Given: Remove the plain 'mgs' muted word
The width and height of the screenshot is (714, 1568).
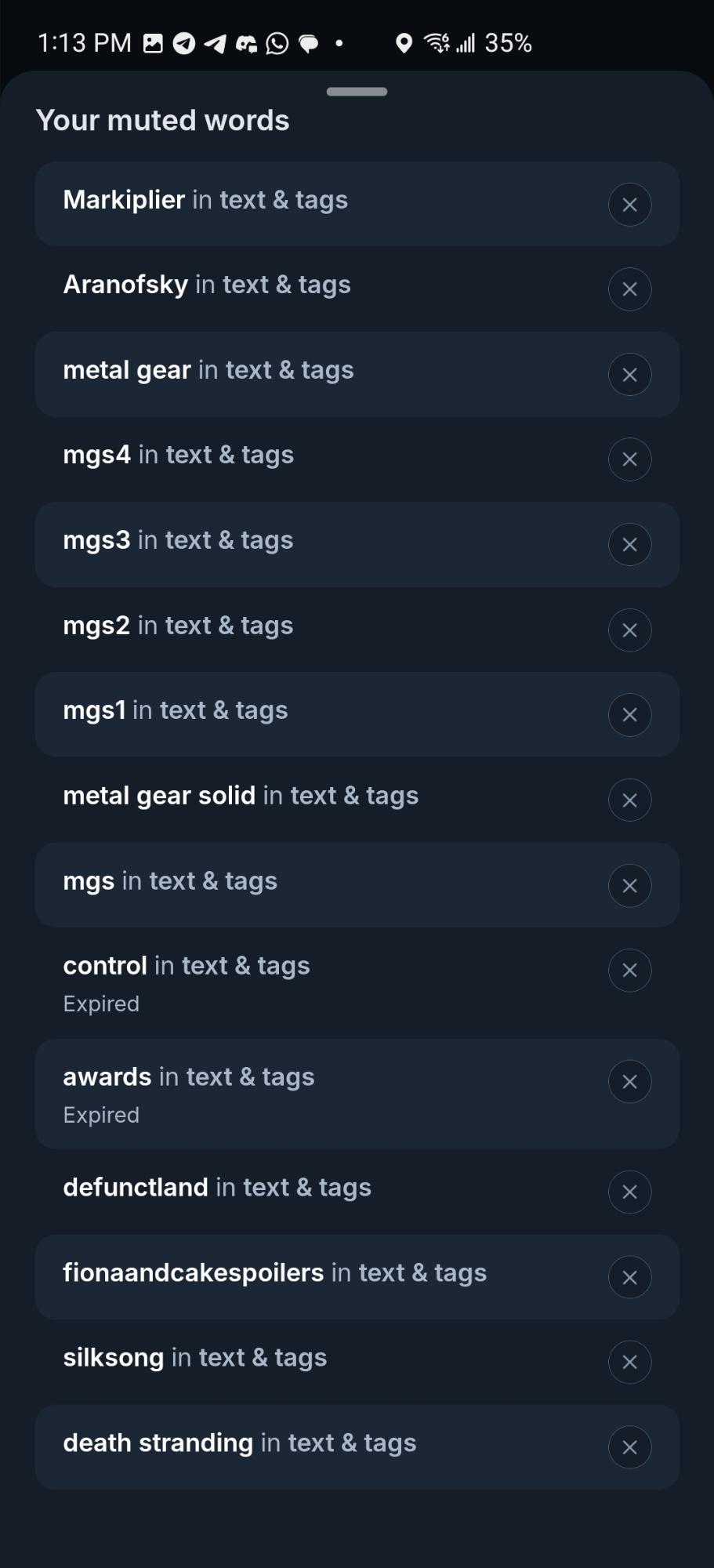Looking at the screenshot, I should [x=629, y=886].
